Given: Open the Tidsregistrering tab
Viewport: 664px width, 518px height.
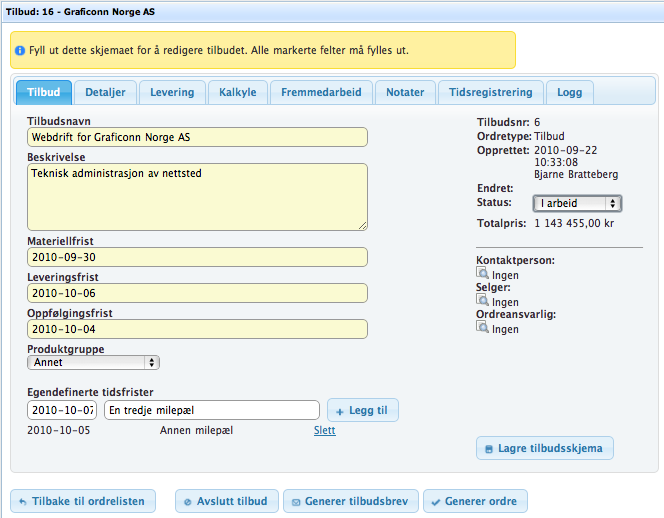Looking at the screenshot, I should 491,93.
